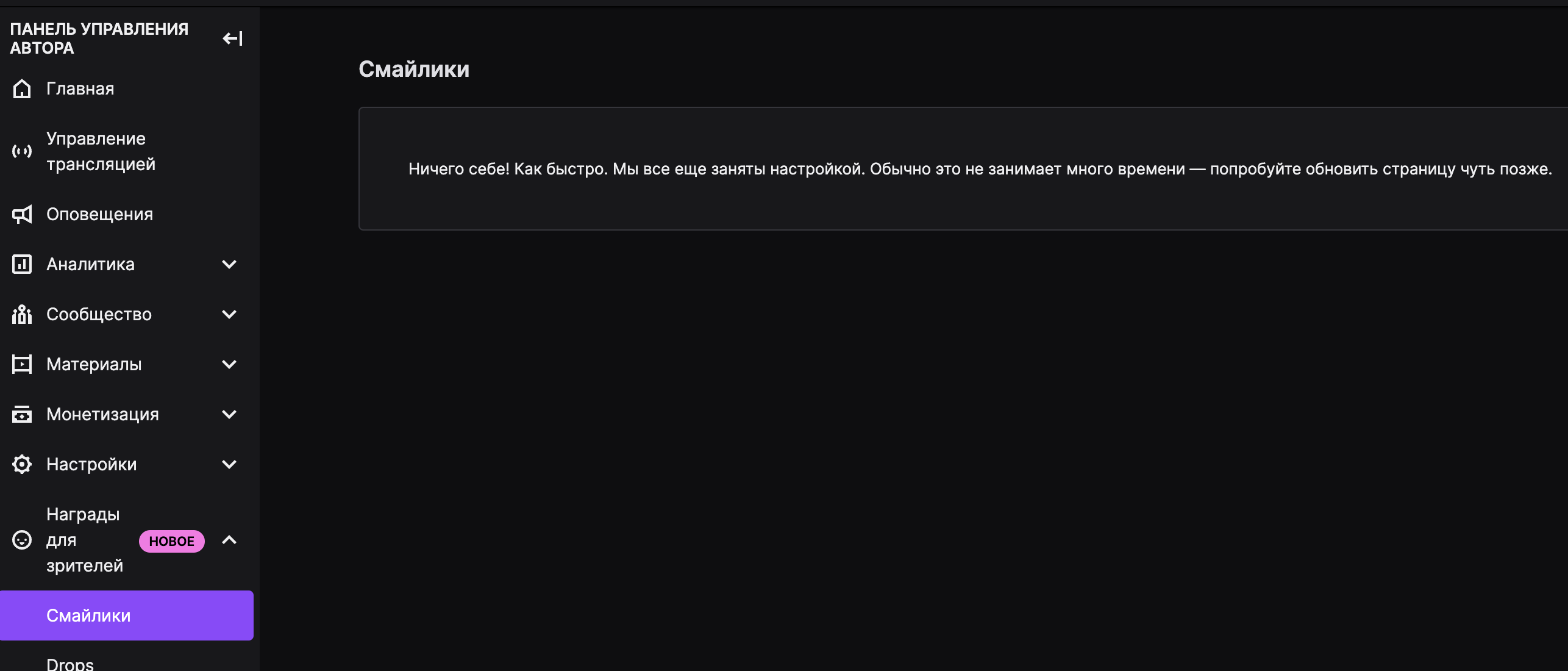
Task: Click the Аналитика bar chart icon
Action: coord(22,265)
